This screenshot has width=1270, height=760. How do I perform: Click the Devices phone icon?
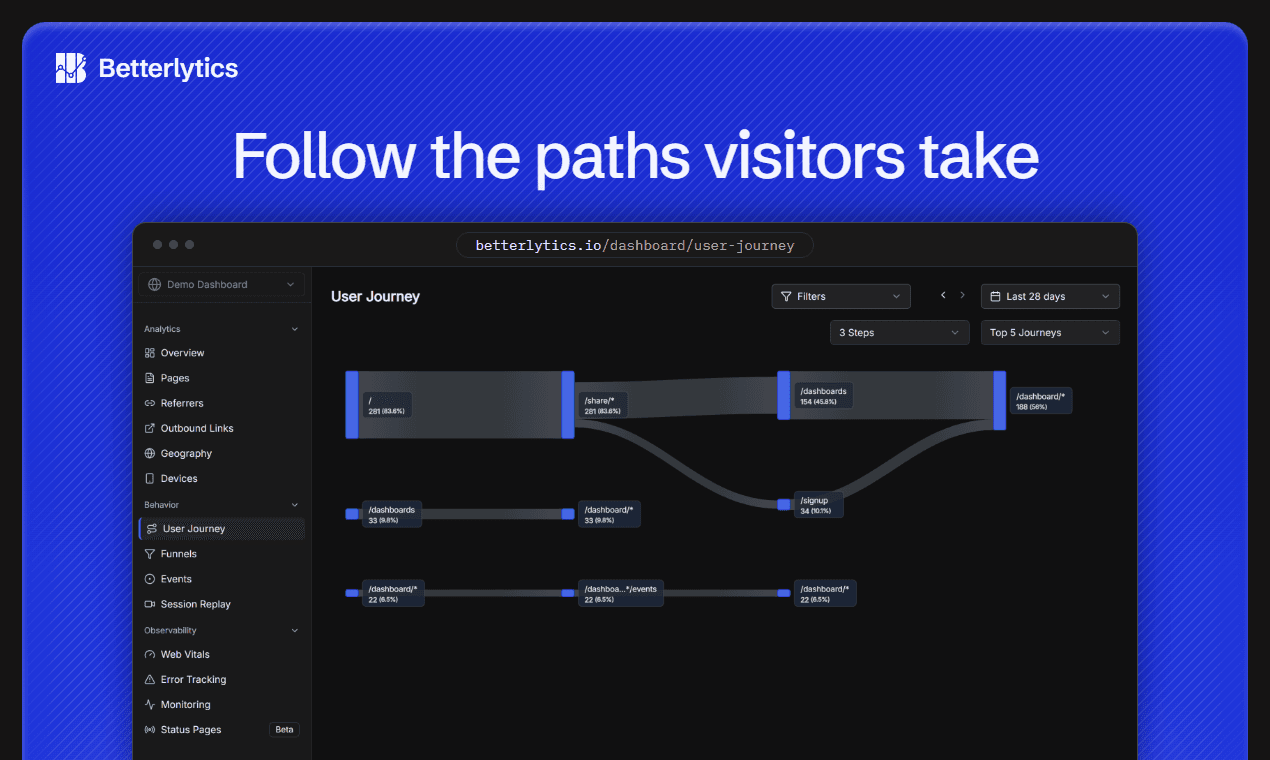point(150,479)
